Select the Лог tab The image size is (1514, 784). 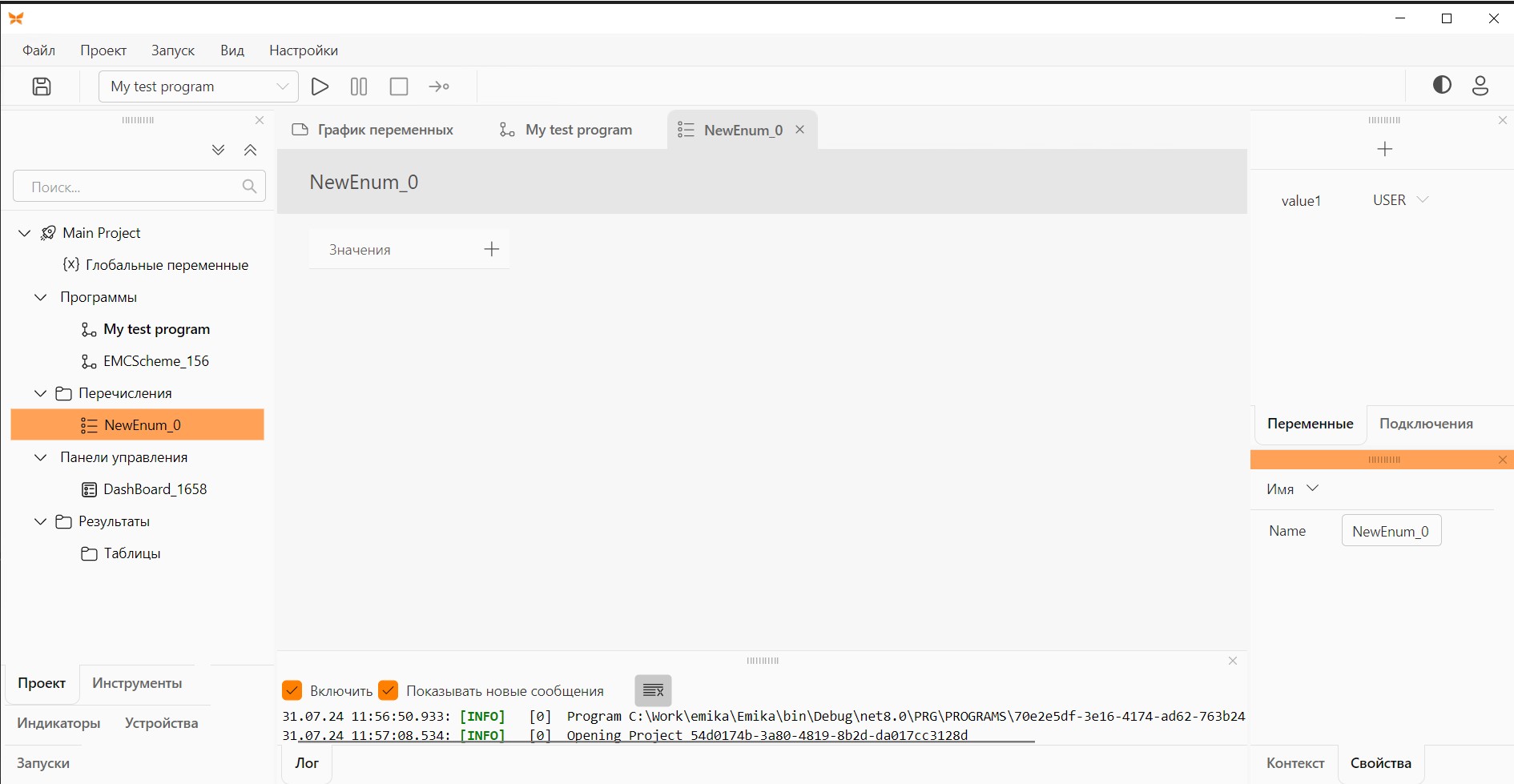coord(307,763)
